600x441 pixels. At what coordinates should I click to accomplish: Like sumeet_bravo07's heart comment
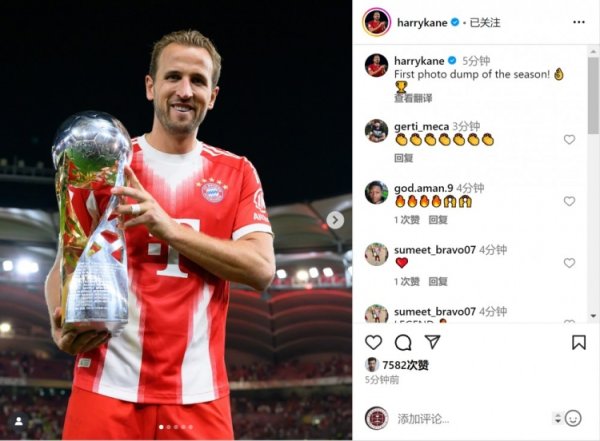point(569,263)
